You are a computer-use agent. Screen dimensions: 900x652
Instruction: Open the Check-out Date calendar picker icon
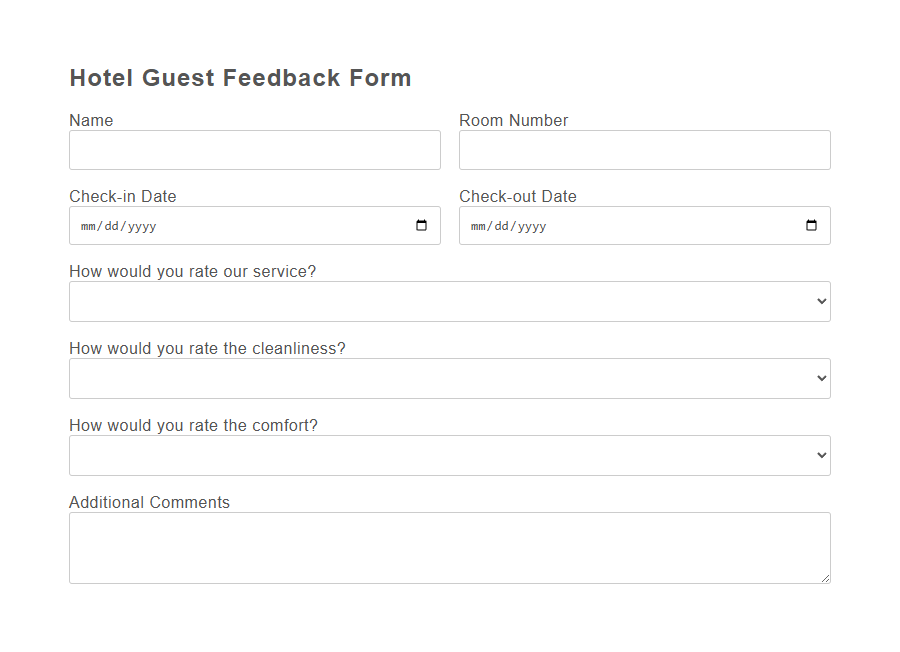(x=810, y=225)
